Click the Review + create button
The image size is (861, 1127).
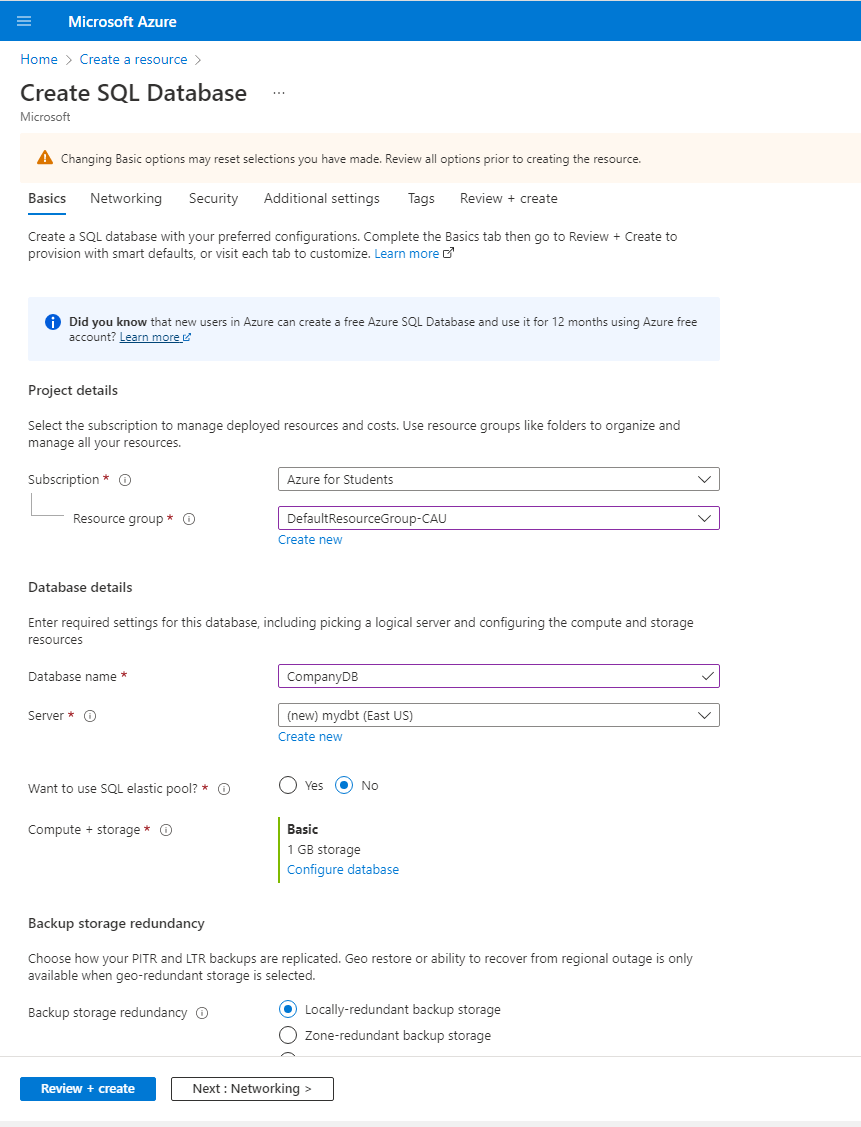click(x=88, y=1088)
